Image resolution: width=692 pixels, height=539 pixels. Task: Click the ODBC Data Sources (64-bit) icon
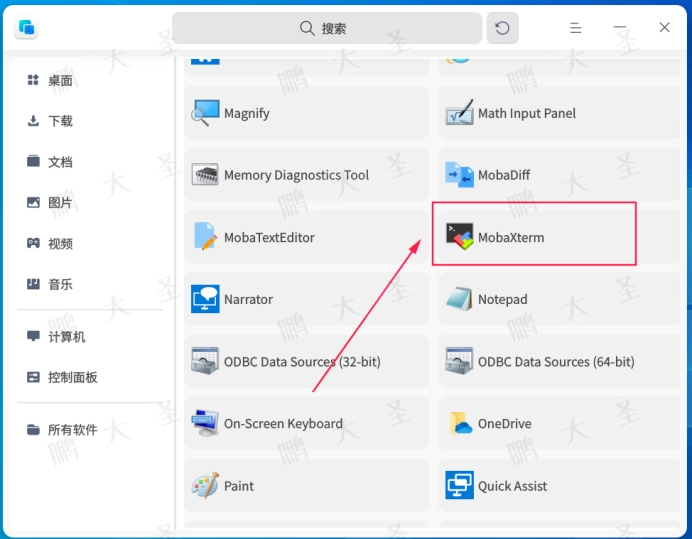[459, 361]
